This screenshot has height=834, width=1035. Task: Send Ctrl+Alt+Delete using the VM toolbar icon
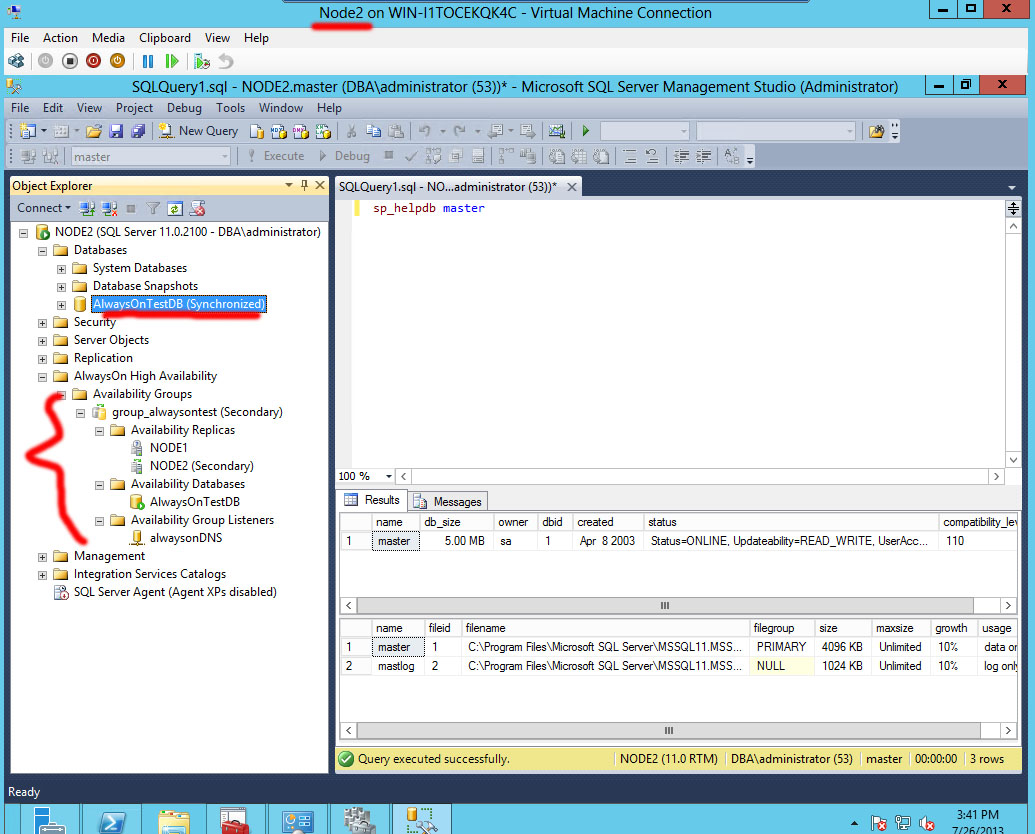click(17, 60)
